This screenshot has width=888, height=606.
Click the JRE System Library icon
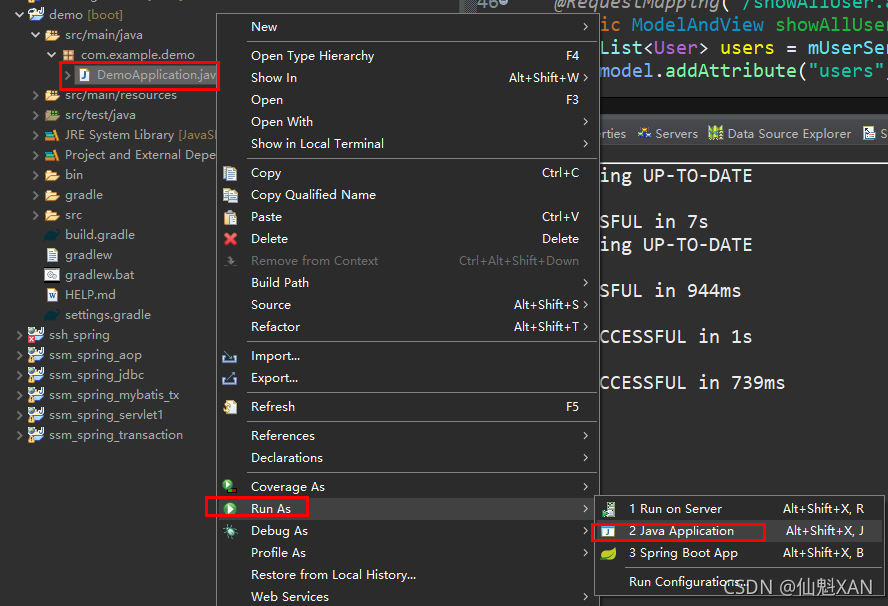click(52, 135)
